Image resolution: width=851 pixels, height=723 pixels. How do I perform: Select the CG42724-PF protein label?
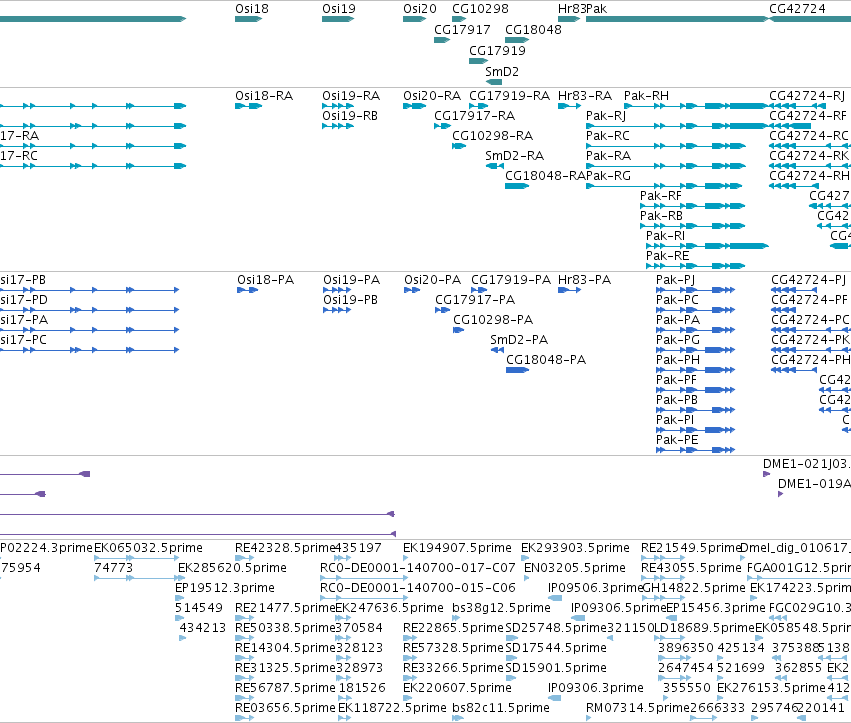coord(809,300)
